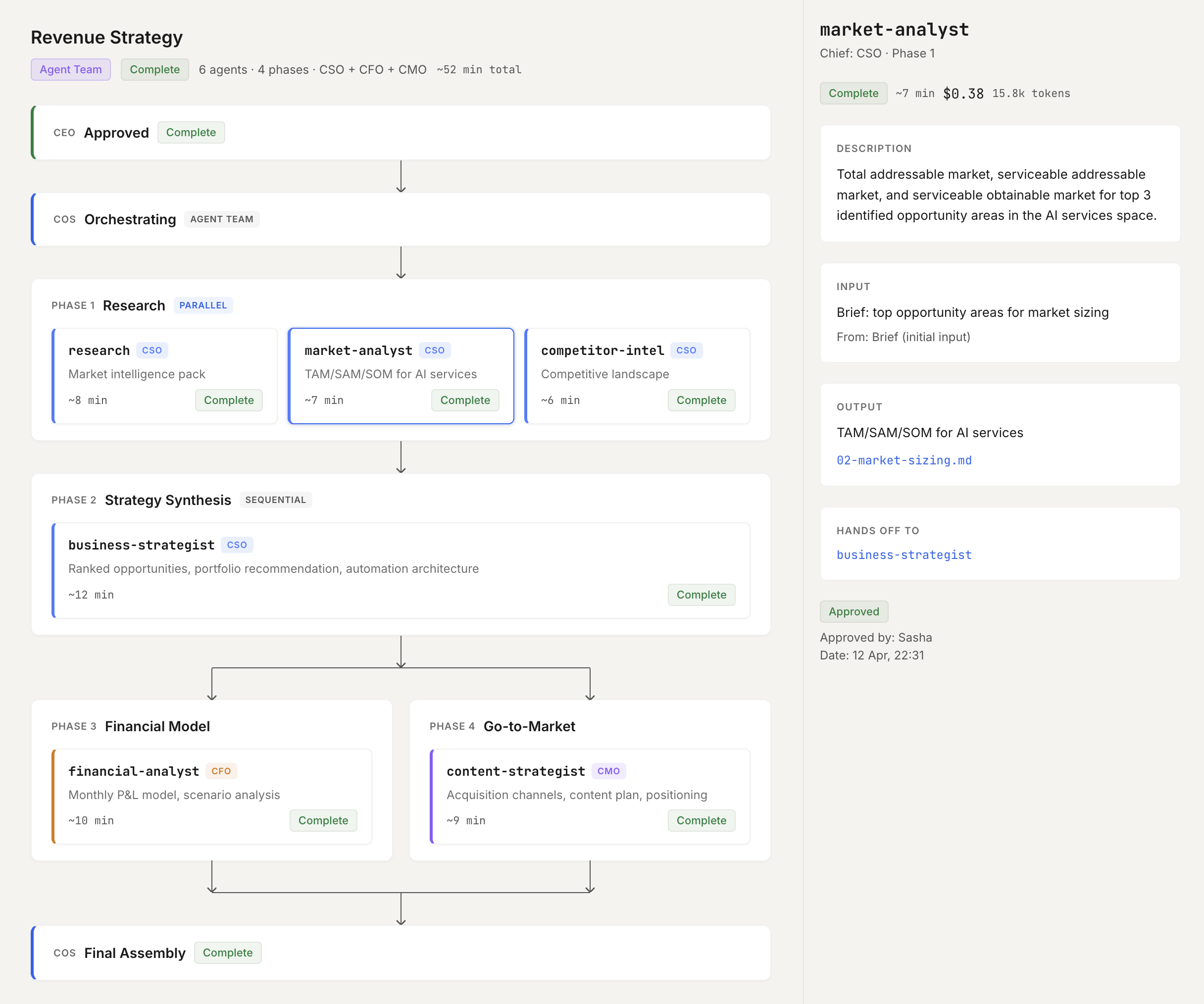Click the CEO Approved step row
Image resolution: width=1204 pixels, height=1004 pixels.
401,133
